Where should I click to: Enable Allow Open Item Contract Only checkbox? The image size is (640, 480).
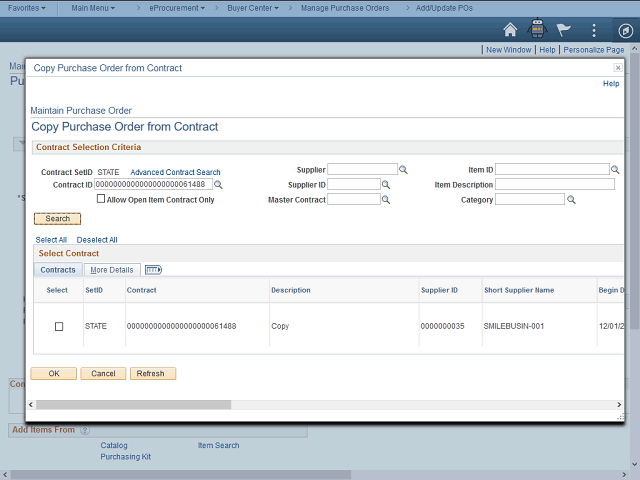coord(101,200)
